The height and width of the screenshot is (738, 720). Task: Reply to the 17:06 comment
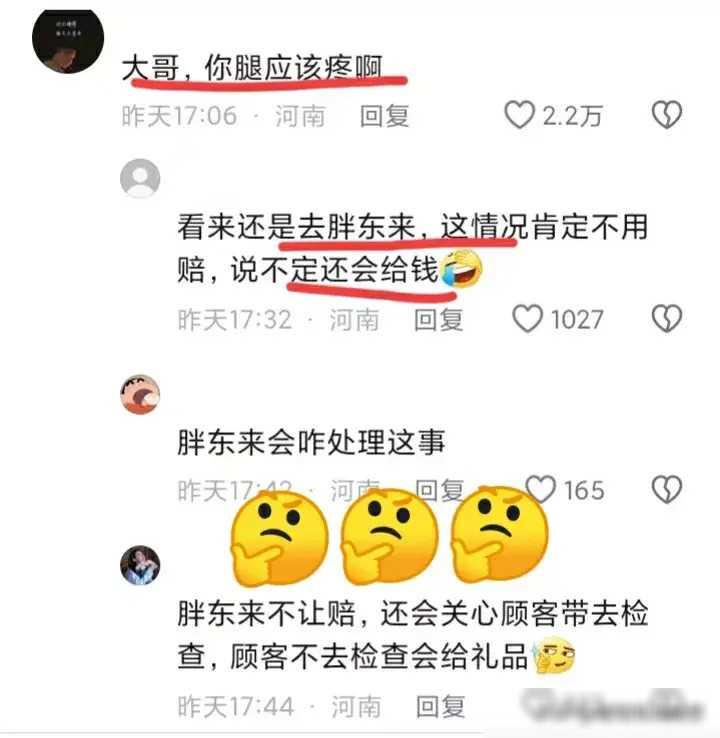pos(384,116)
